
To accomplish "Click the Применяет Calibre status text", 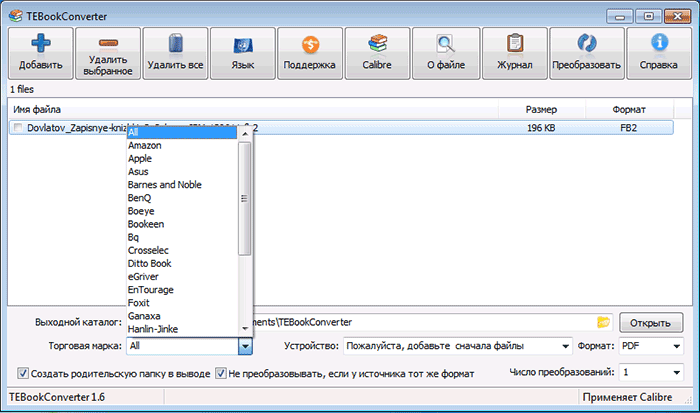I will [x=627, y=397].
